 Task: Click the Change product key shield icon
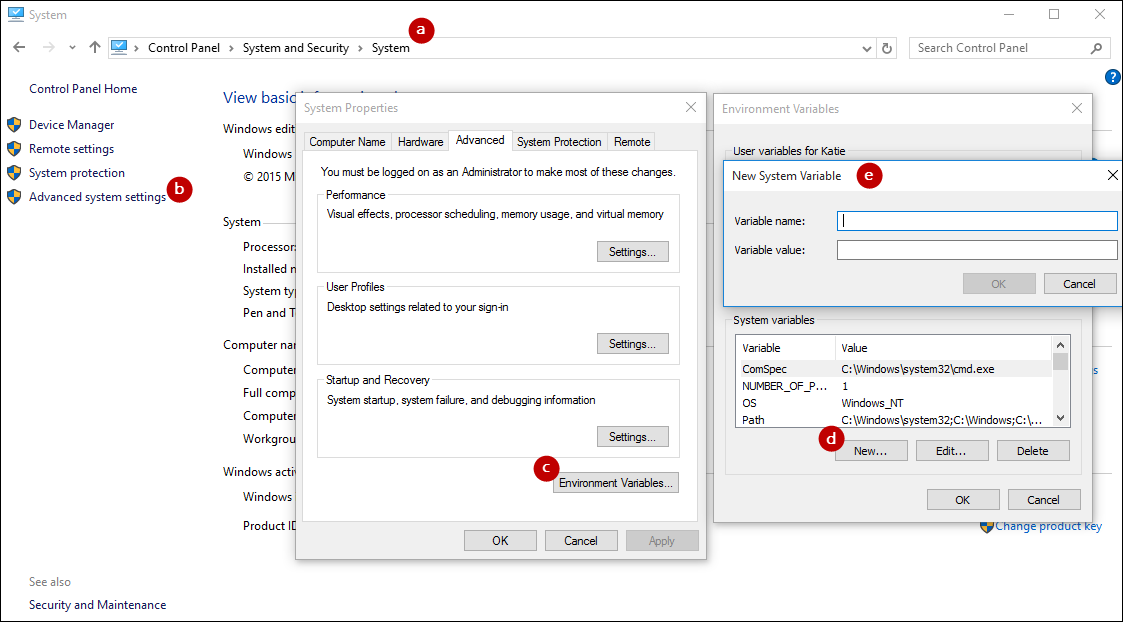986,526
